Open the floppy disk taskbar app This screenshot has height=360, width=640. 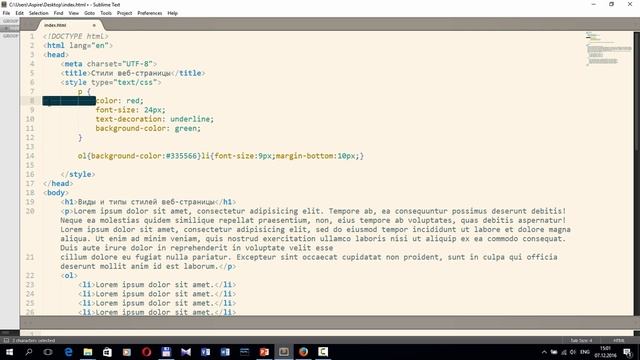(166, 352)
